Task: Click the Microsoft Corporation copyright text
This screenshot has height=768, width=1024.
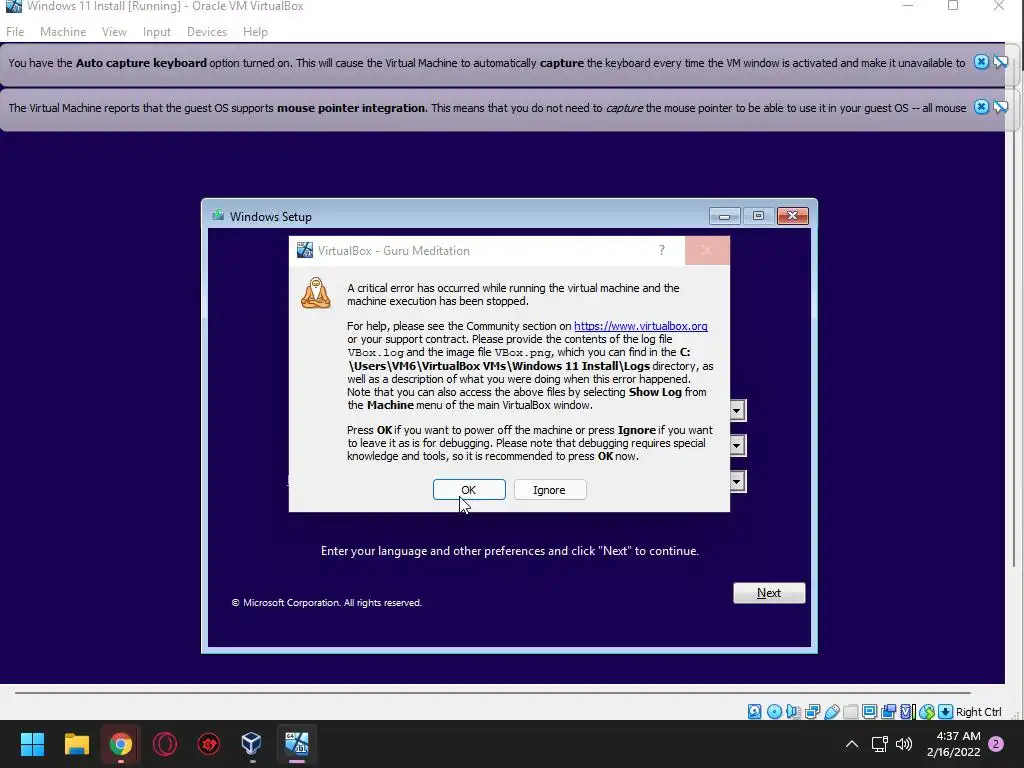Action: [327, 603]
